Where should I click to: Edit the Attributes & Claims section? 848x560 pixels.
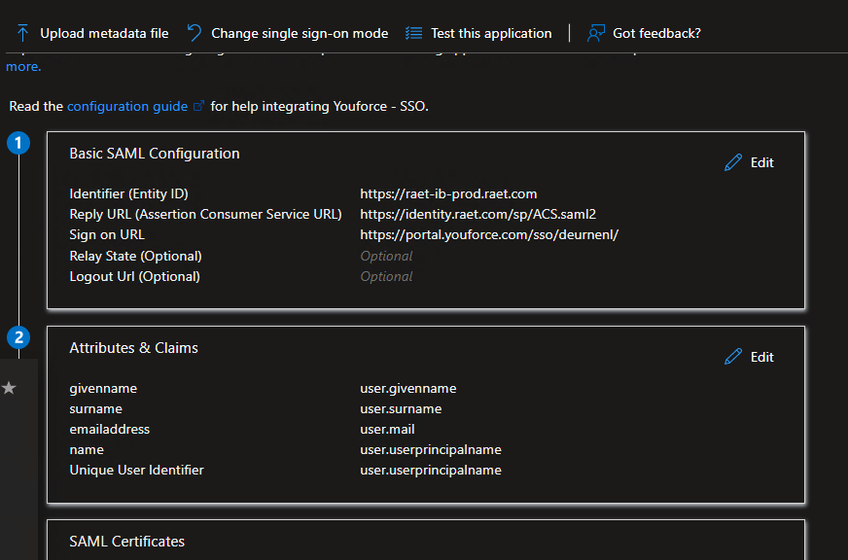point(761,357)
